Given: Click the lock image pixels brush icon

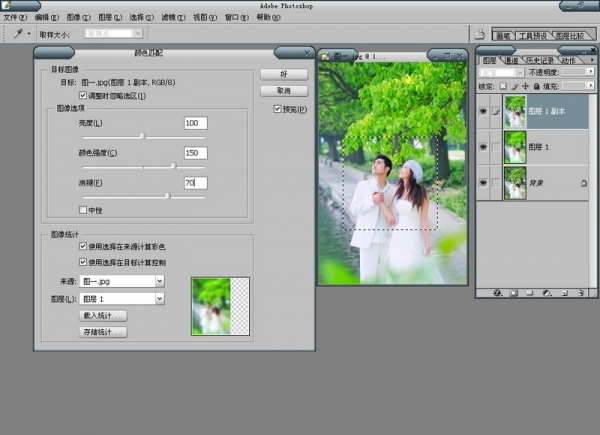Looking at the screenshot, I should tap(515, 86).
